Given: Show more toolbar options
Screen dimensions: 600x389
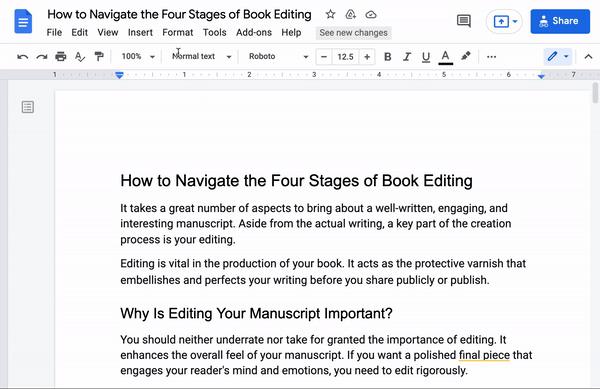Looking at the screenshot, I should point(491,57).
